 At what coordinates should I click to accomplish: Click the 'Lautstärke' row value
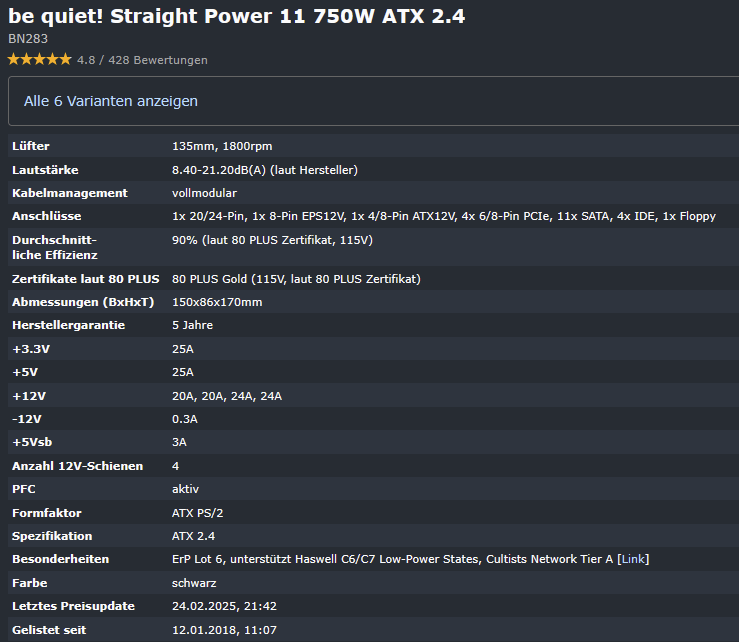[265, 170]
